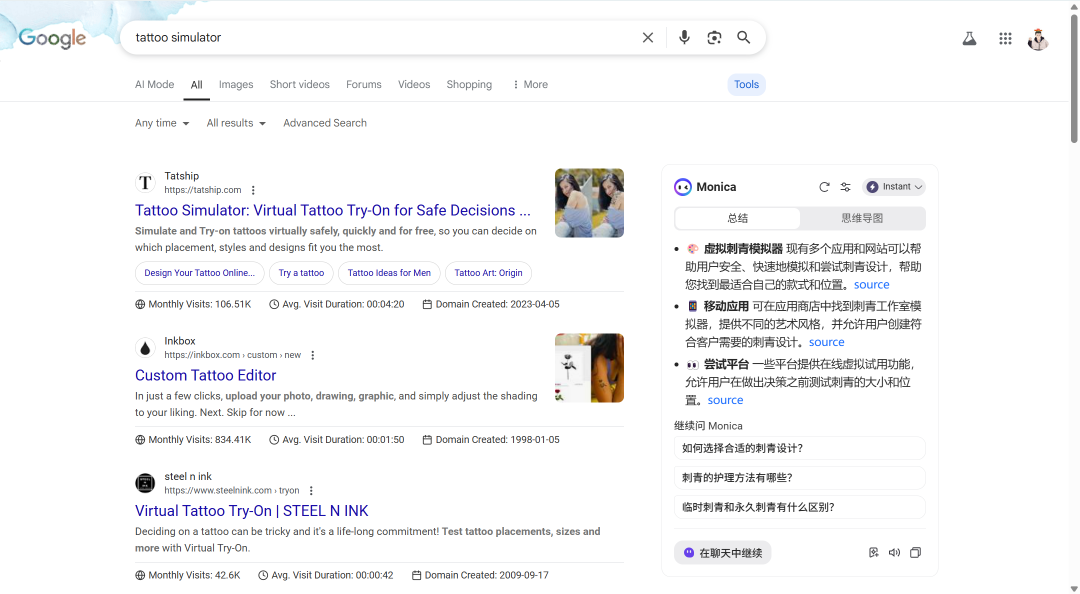Open source link after 虚拟刺青模拟器 bullet
Viewport: 1080px width, 594px height.
click(871, 285)
